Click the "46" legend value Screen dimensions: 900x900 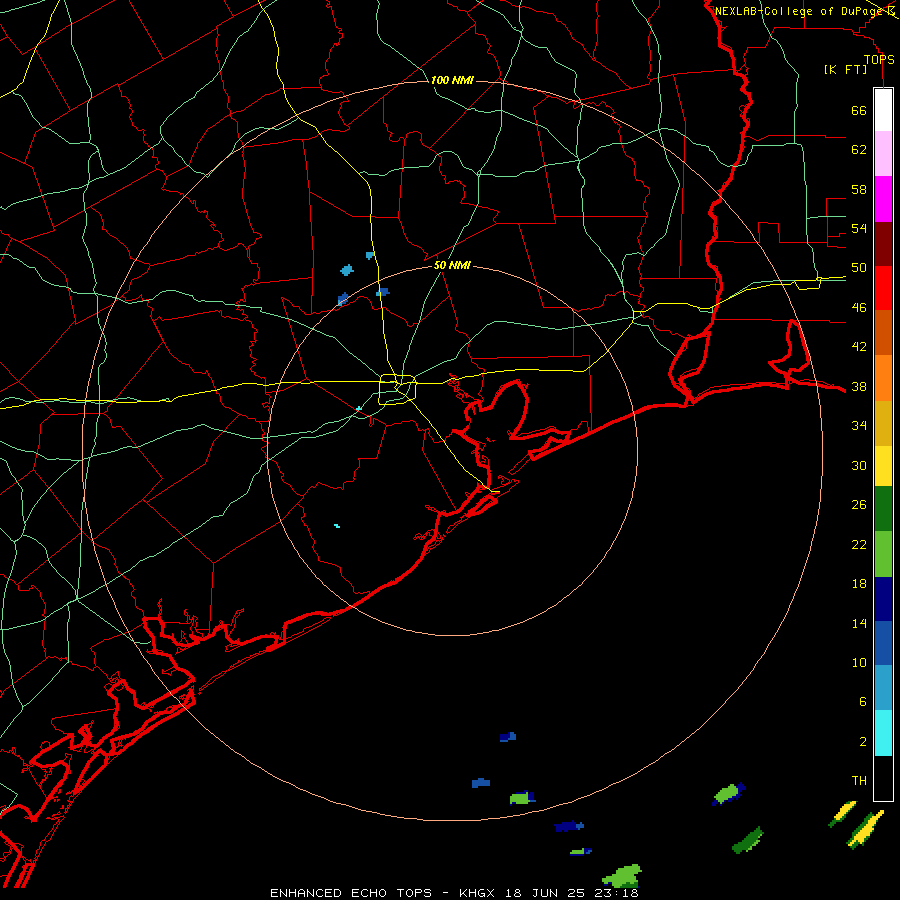(x=859, y=308)
